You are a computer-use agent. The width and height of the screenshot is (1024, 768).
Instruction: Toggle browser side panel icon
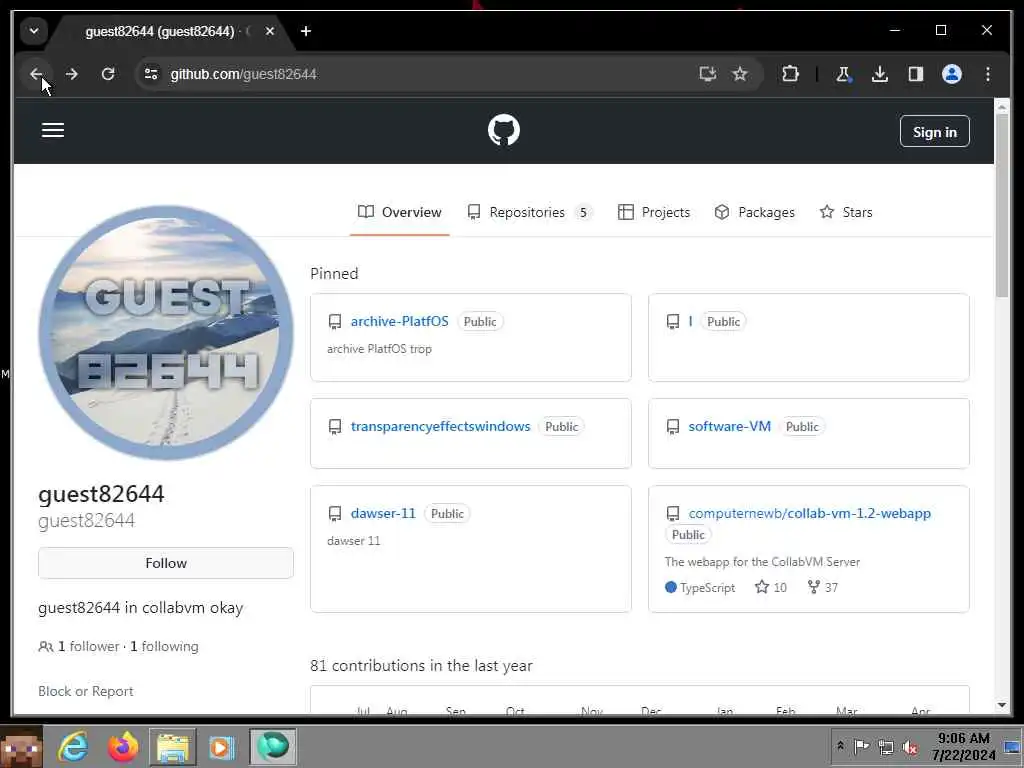(916, 74)
